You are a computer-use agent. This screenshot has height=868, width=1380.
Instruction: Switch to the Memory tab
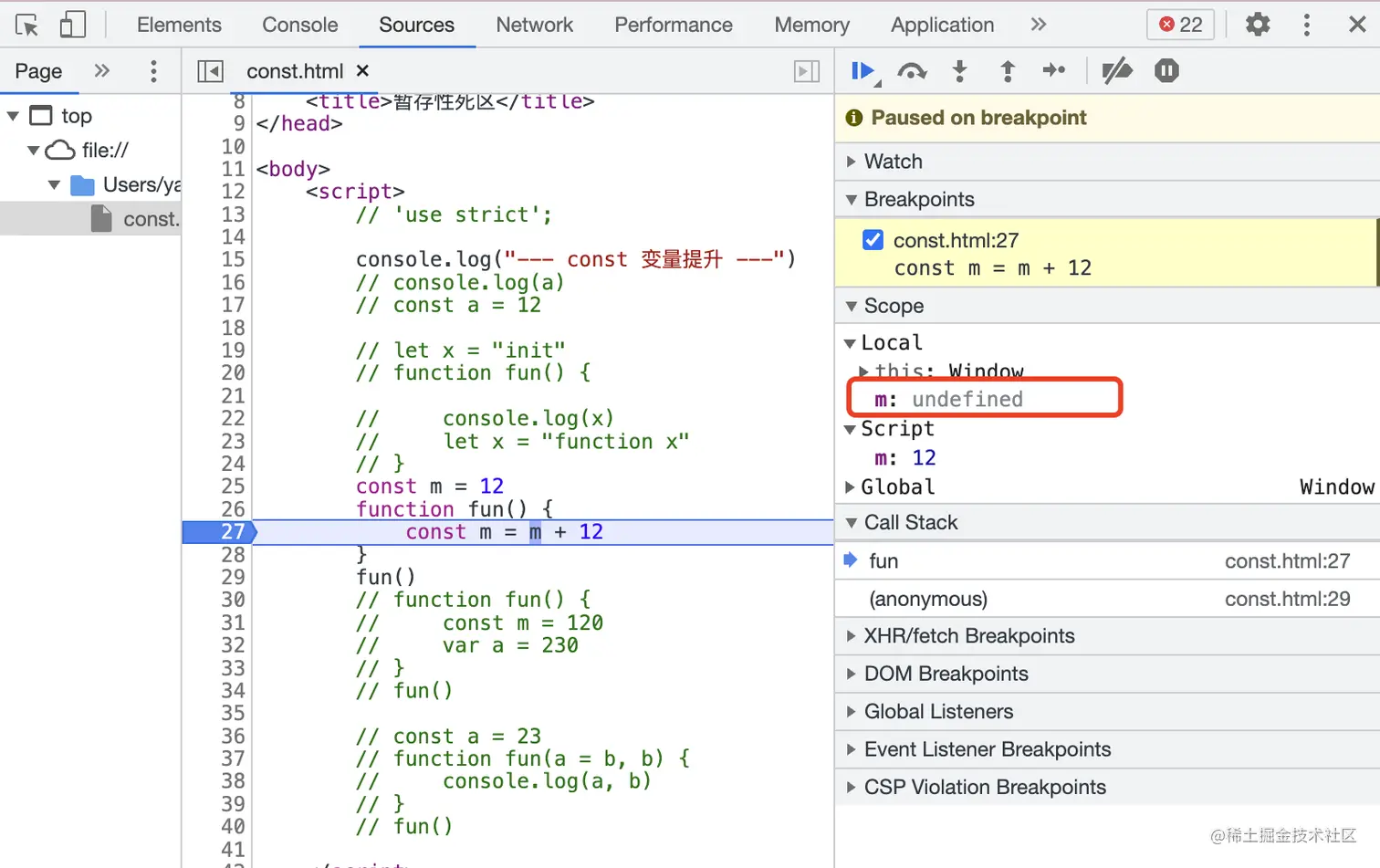pyautogui.click(x=811, y=25)
